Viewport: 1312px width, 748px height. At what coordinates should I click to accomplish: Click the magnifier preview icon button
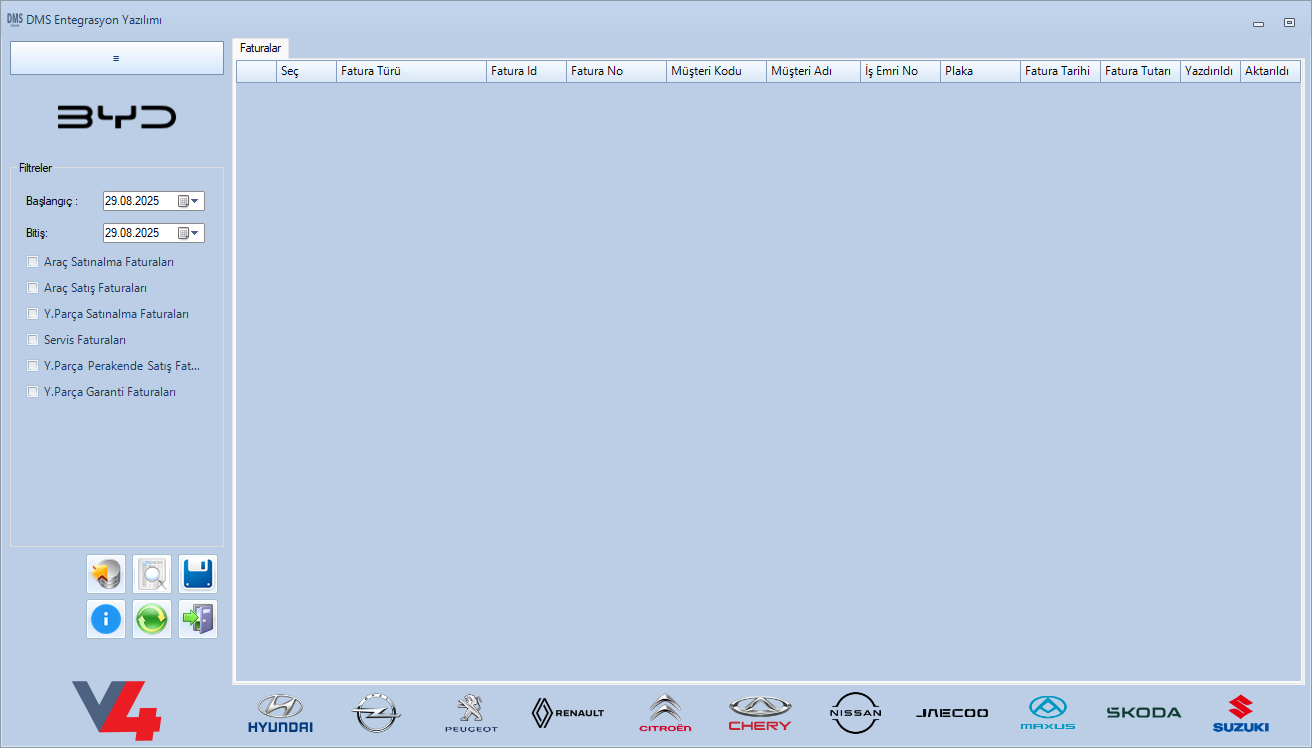tap(152, 574)
